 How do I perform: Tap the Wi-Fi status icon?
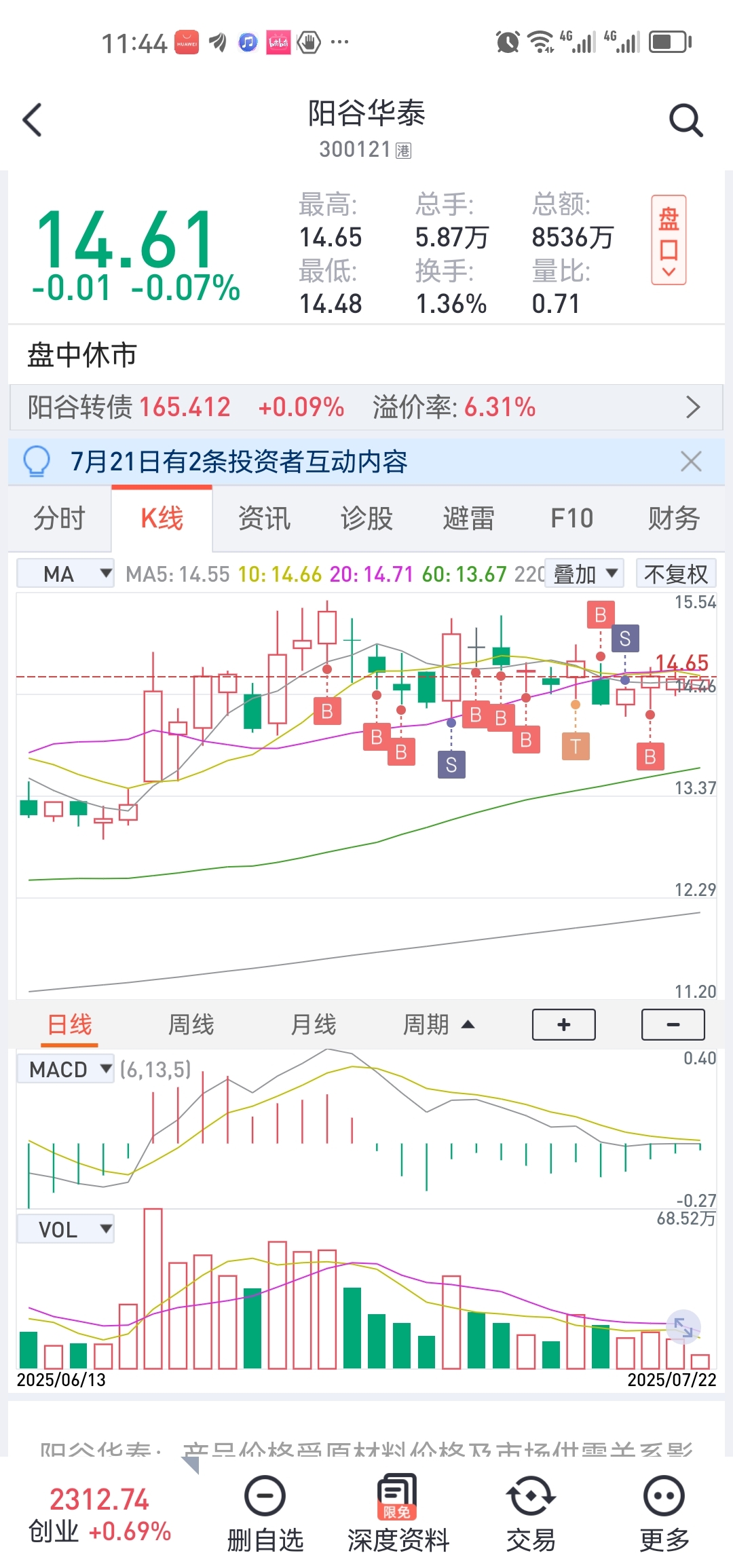pyautogui.click(x=541, y=42)
